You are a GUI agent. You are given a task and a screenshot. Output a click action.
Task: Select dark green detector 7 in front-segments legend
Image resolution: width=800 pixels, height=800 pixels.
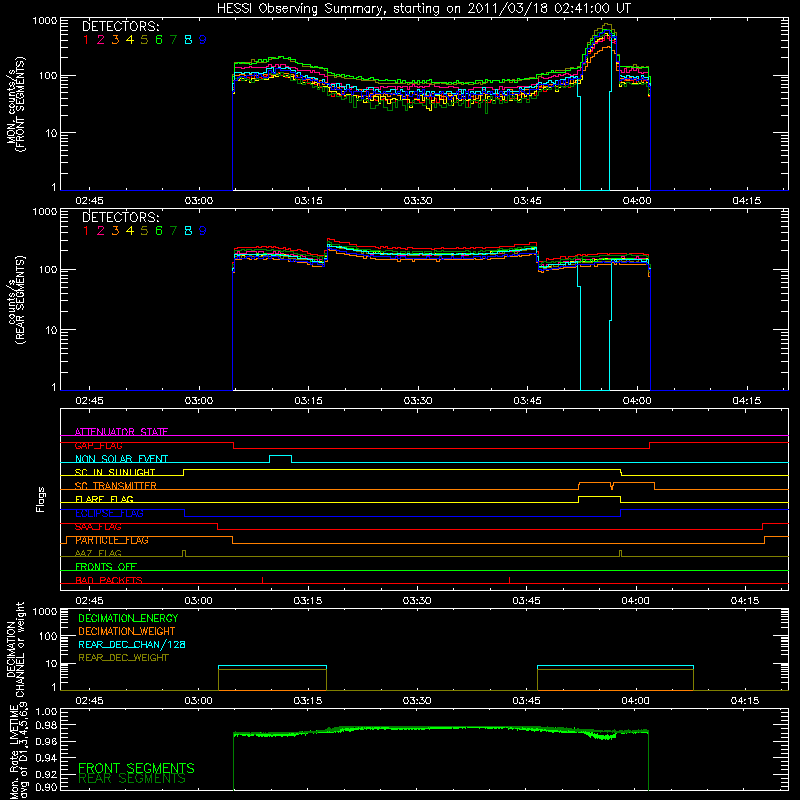[x=173, y=40]
